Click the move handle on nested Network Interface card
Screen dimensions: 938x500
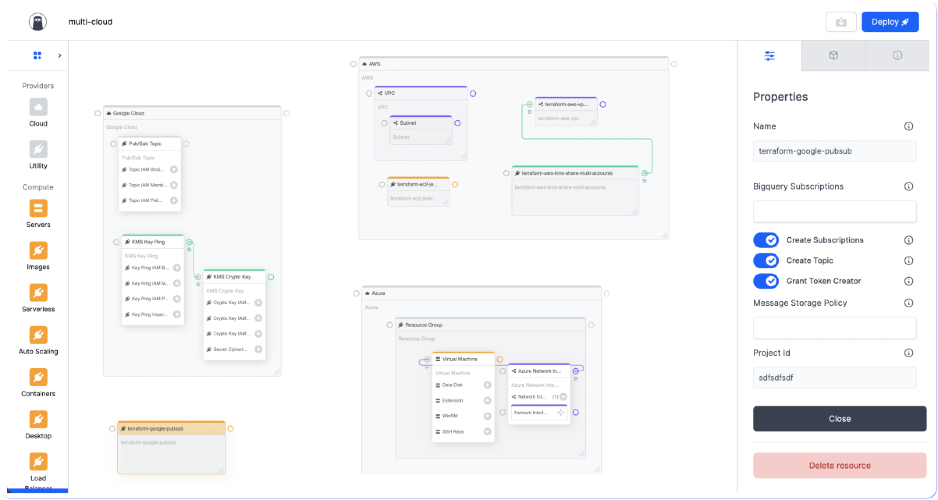(x=561, y=413)
